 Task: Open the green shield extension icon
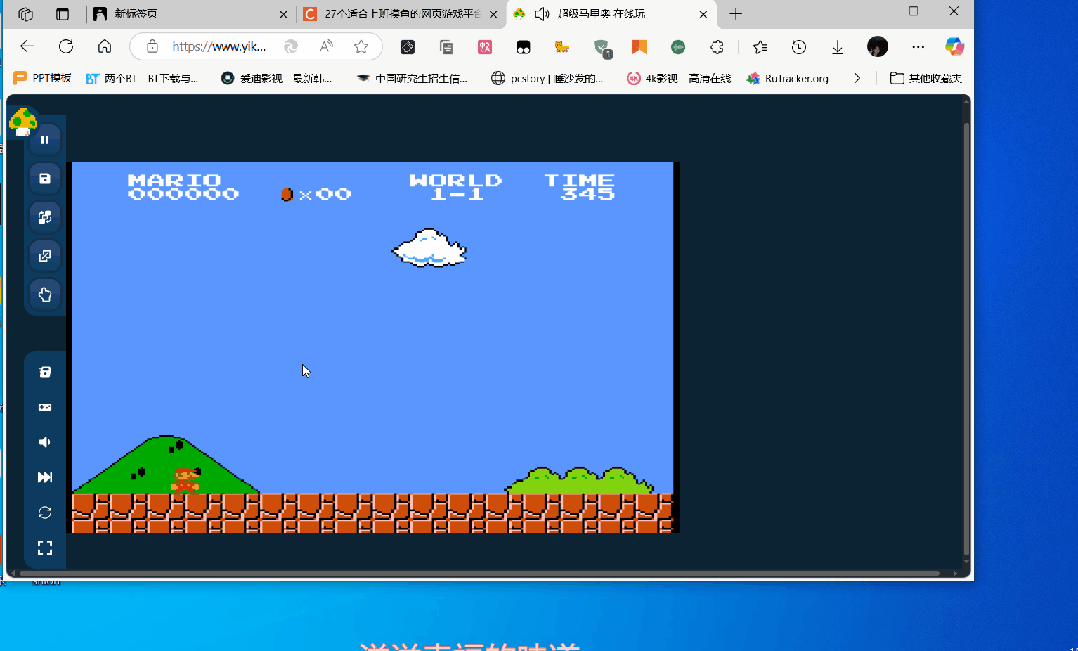(602, 47)
